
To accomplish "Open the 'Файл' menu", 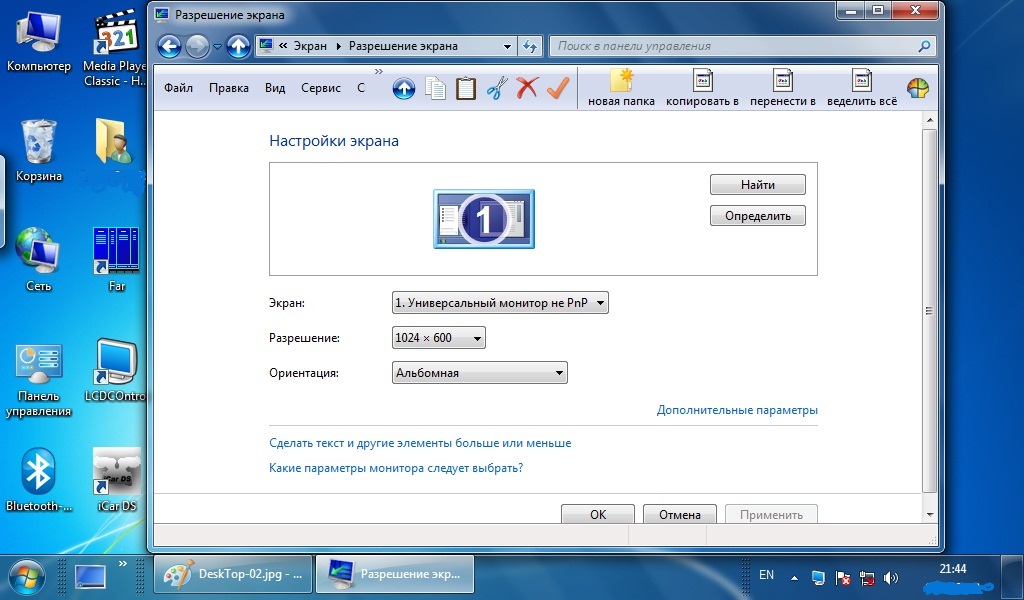I will (178, 88).
